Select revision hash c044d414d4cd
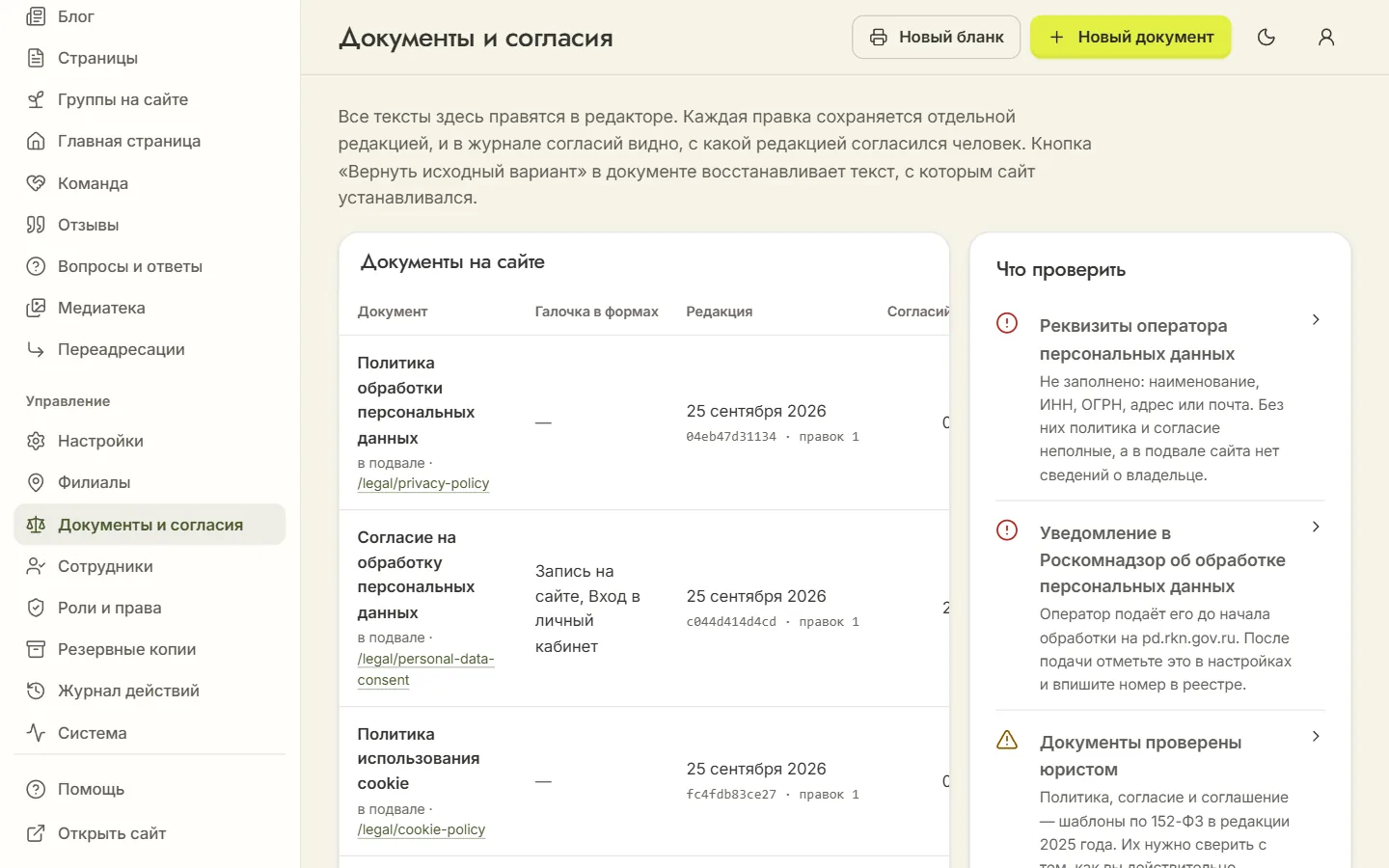 pyautogui.click(x=731, y=622)
